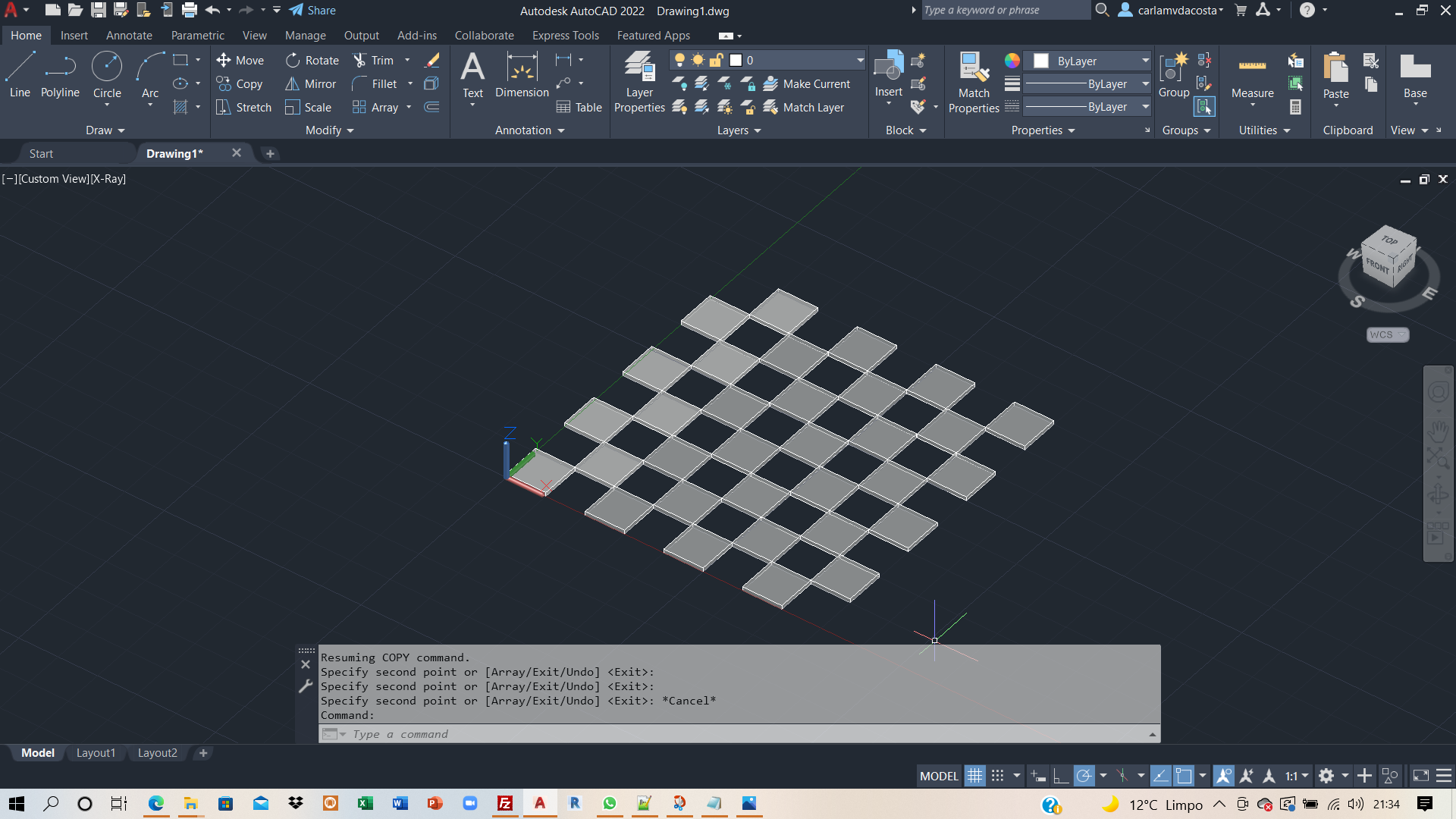Viewport: 1456px width, 819px height.
Task: Activate the Stretch command
Action: click(x=243, y=108)
